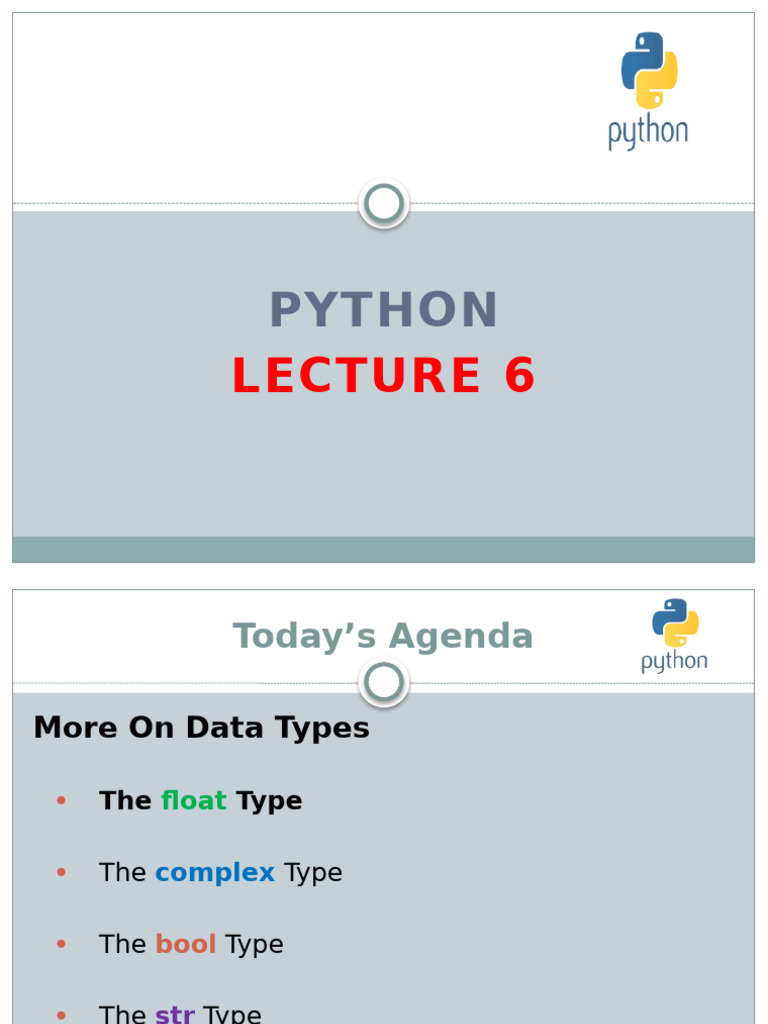Click the first slide thumbnail's grey body area
The image size is (768, 1024).
coord(383,470)
